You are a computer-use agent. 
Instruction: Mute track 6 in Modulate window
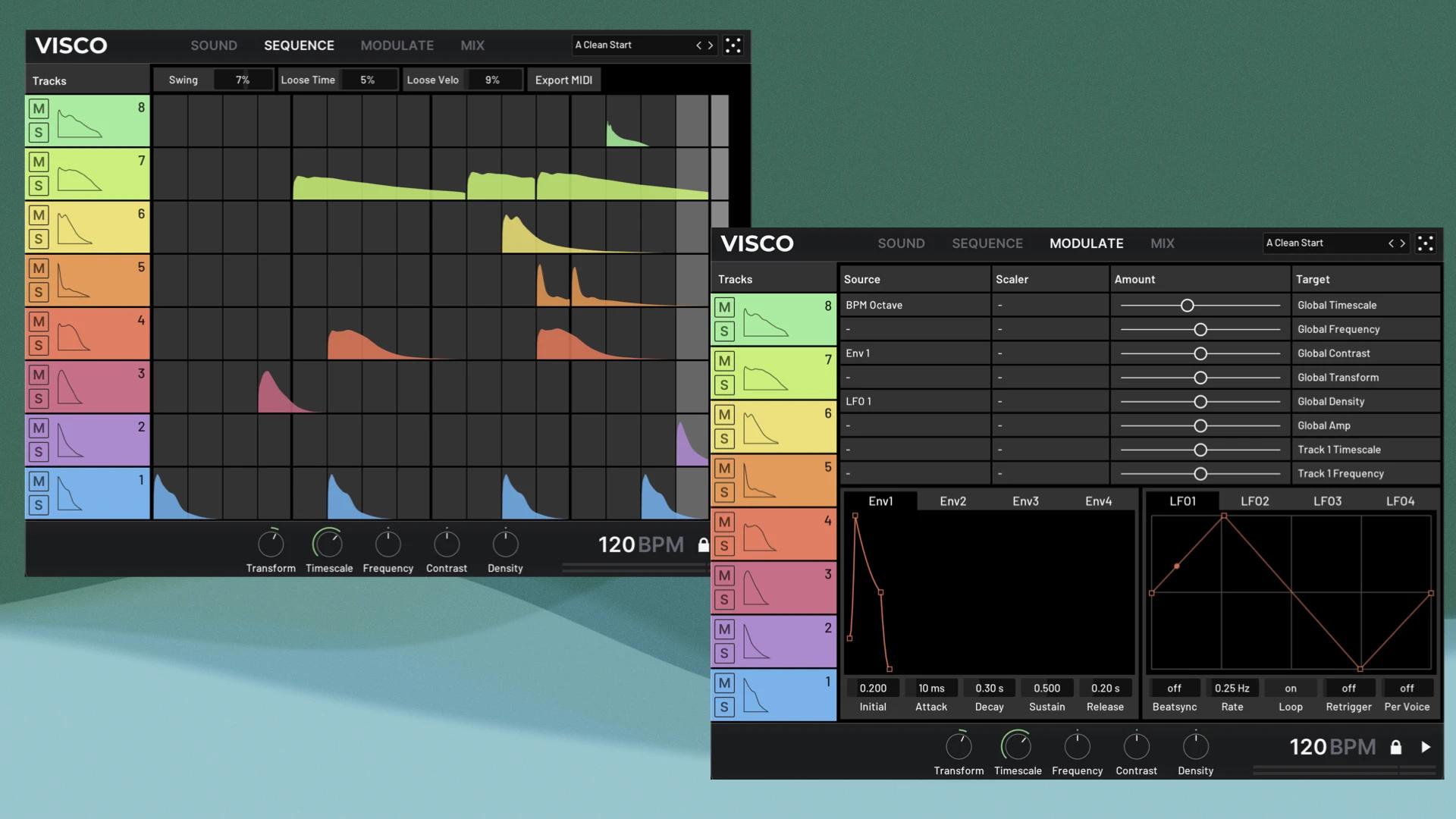point(724,415)
